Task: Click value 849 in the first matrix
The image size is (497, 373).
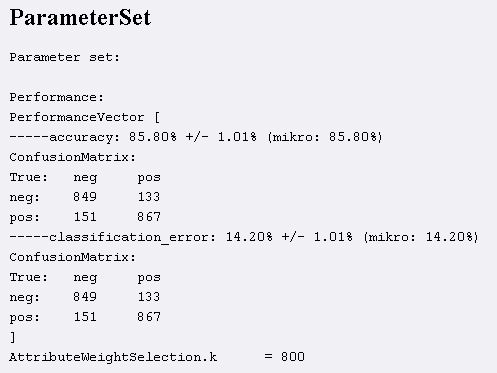Action: 85,197
